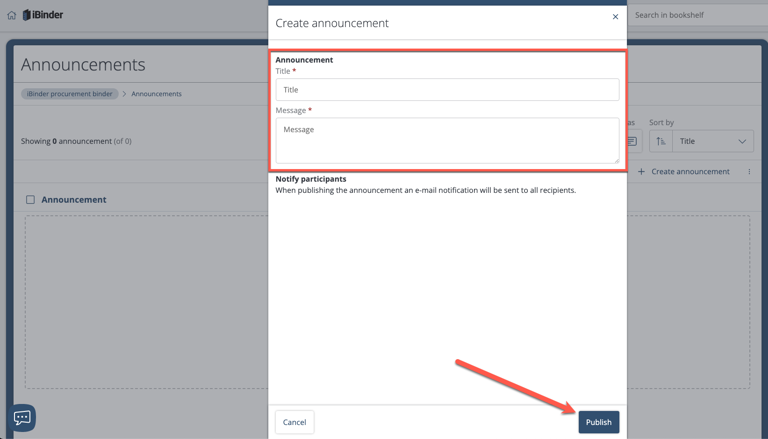Toggle the sort direction icon

661,141
